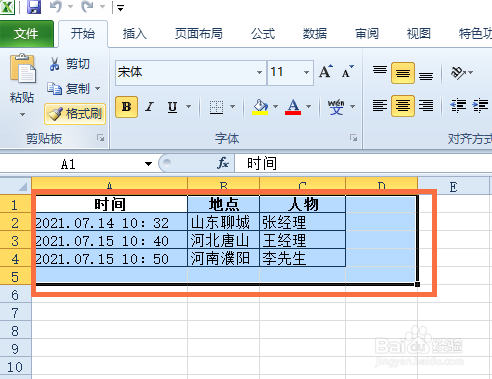Click the 复制 copy button

69,89
